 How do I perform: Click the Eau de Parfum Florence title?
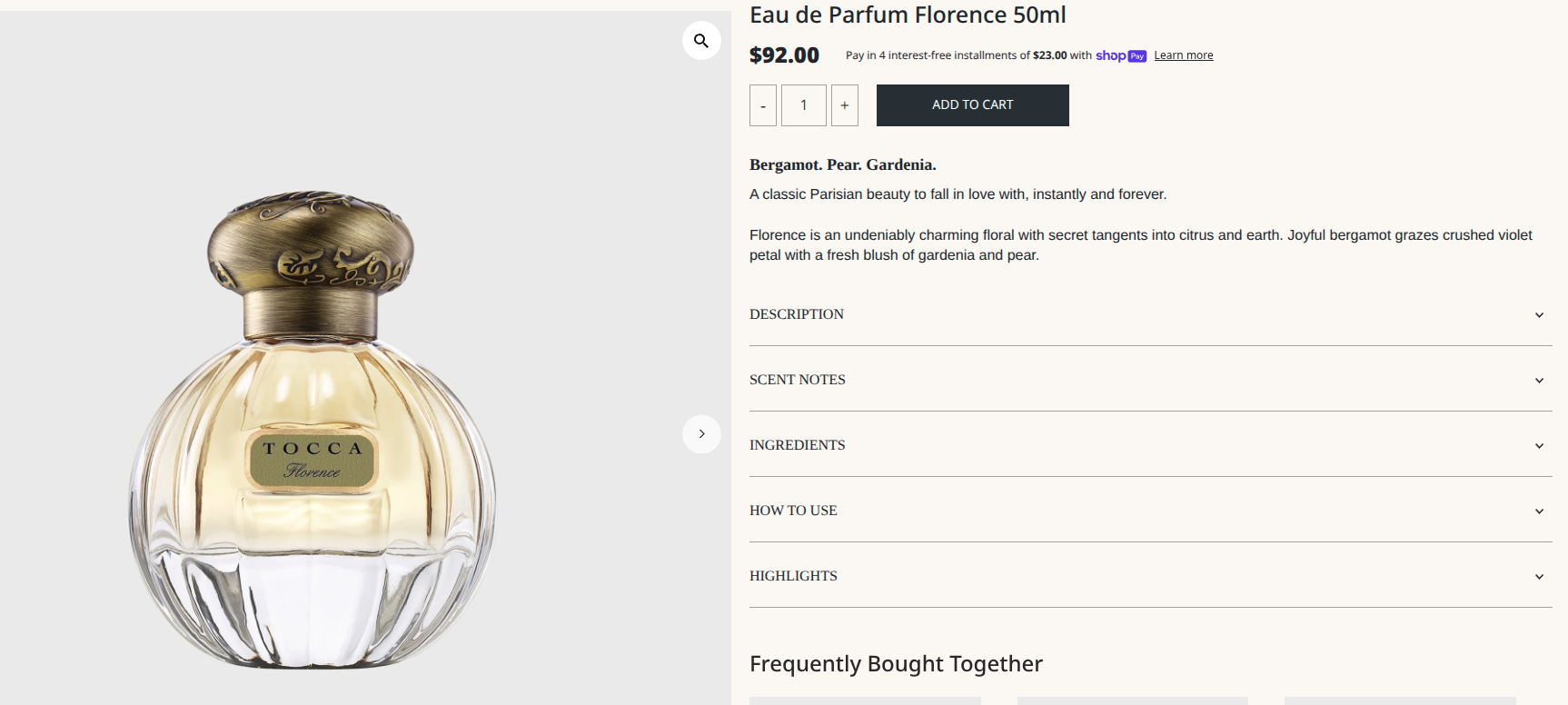(908, 15)
